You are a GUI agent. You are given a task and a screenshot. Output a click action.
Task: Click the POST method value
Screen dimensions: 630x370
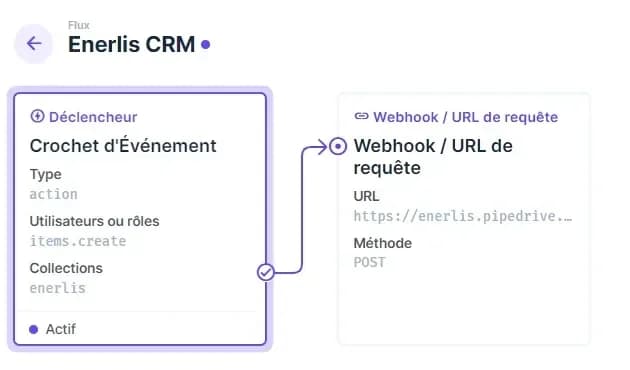click(x=369, y=262)
